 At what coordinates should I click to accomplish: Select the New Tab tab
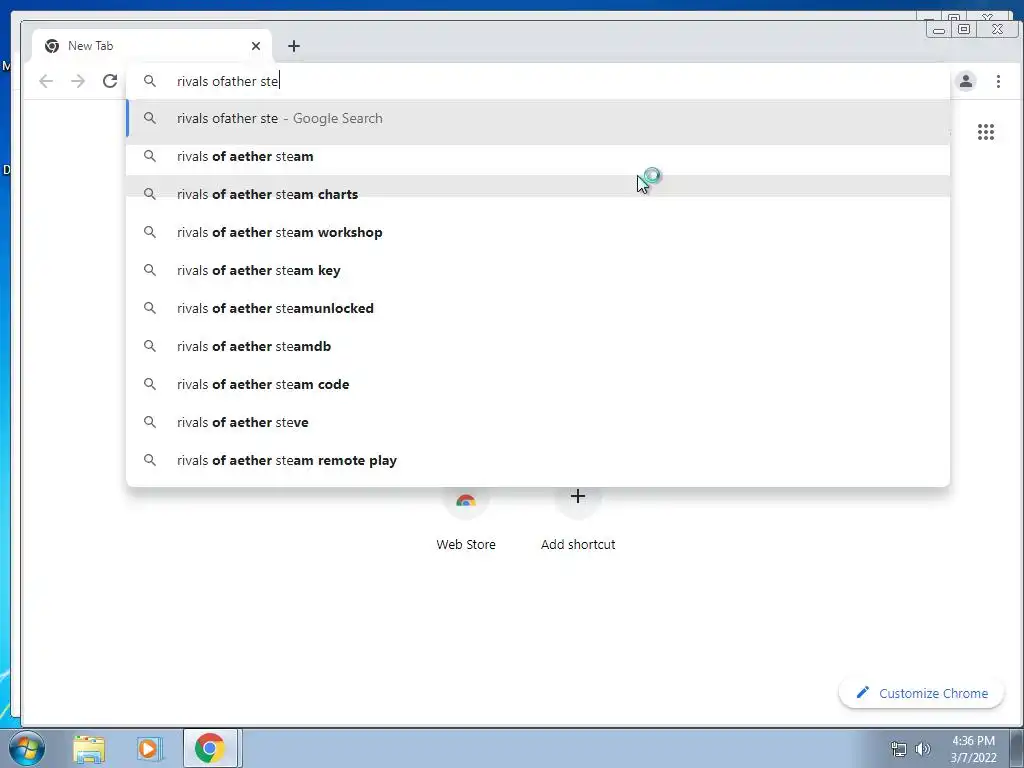(x=152, y=46)
